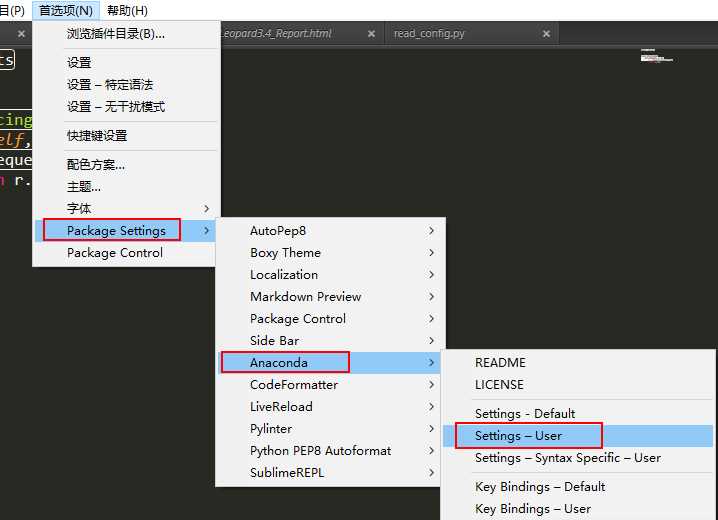Expand the 字体 submenu arrow

tap(207, 209)
